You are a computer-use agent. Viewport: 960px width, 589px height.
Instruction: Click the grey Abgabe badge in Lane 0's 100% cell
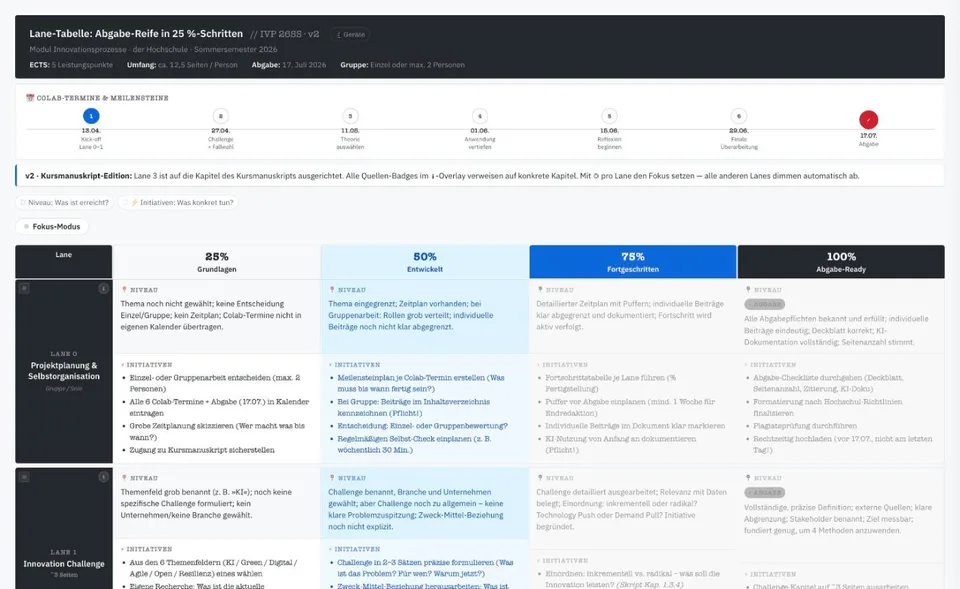[x=765, y=304]
